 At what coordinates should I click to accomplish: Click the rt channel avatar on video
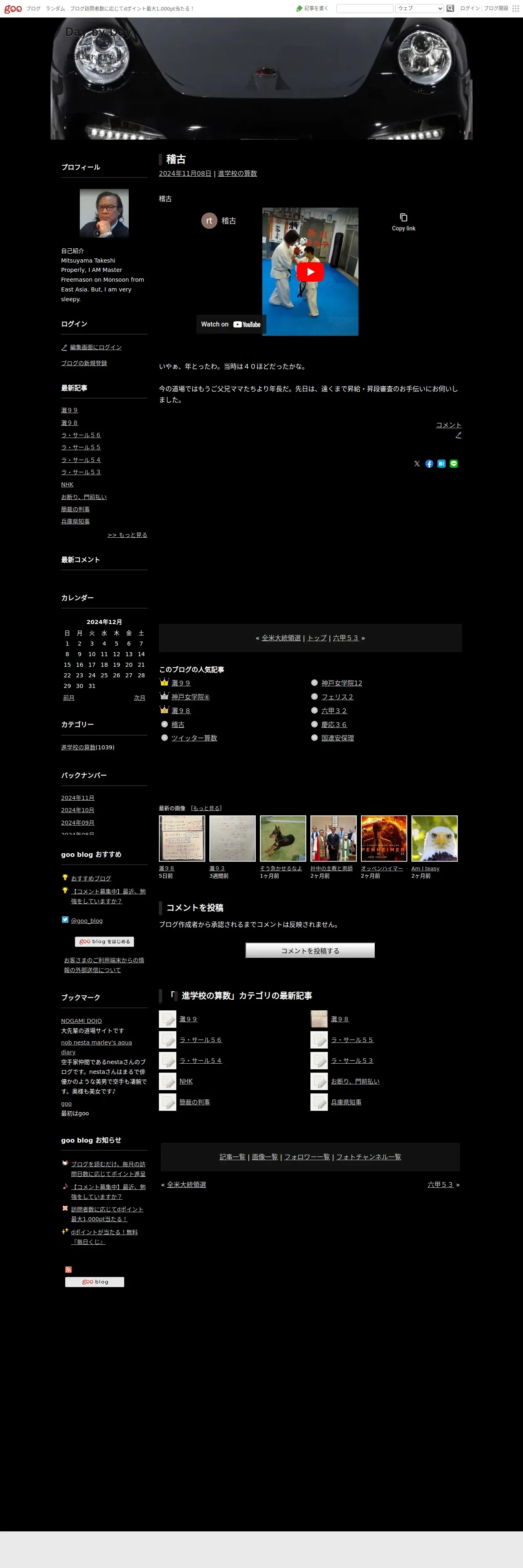(209, 220)
